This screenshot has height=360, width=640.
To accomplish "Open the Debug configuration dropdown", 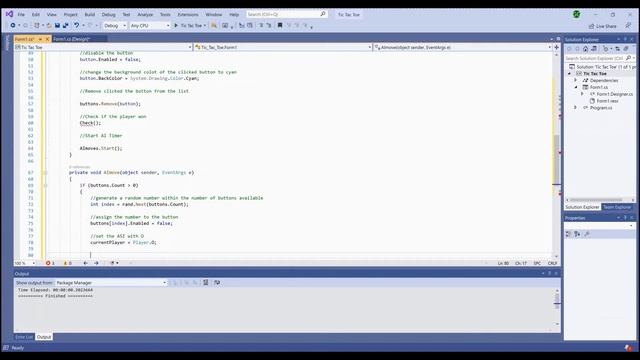I will point(115,25).
